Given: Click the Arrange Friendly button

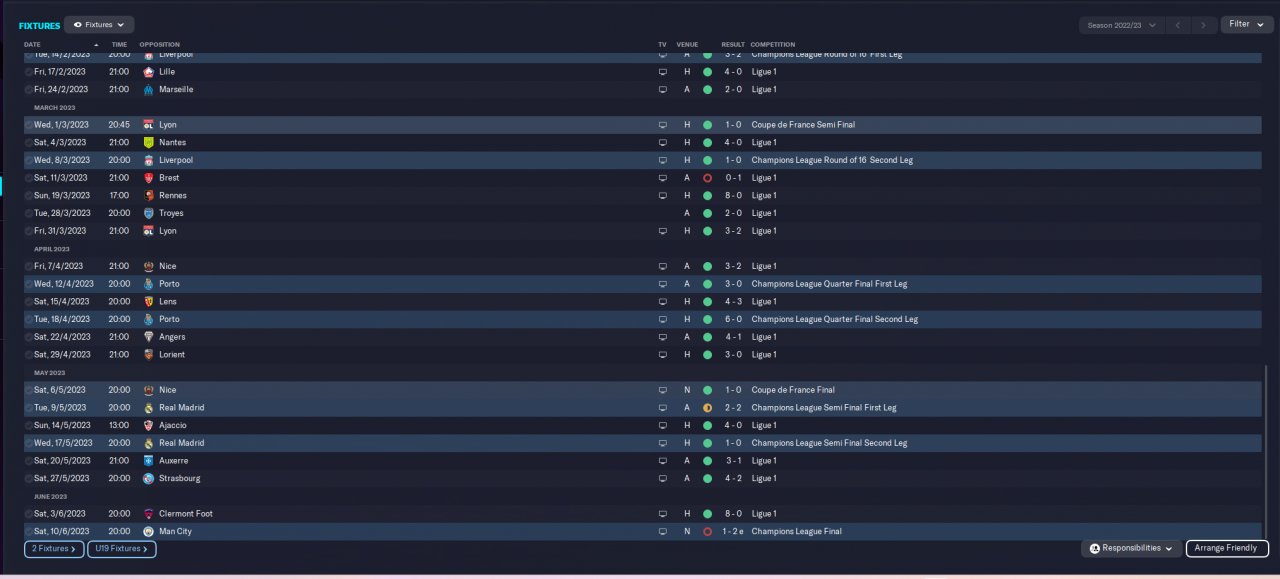Looking at the screenshot, I should click(1227, 548).
